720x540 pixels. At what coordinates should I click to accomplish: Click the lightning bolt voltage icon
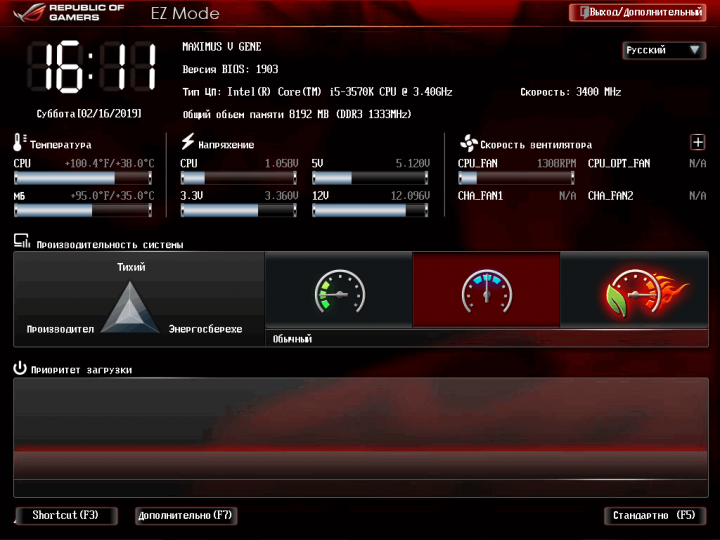point(187,141)
